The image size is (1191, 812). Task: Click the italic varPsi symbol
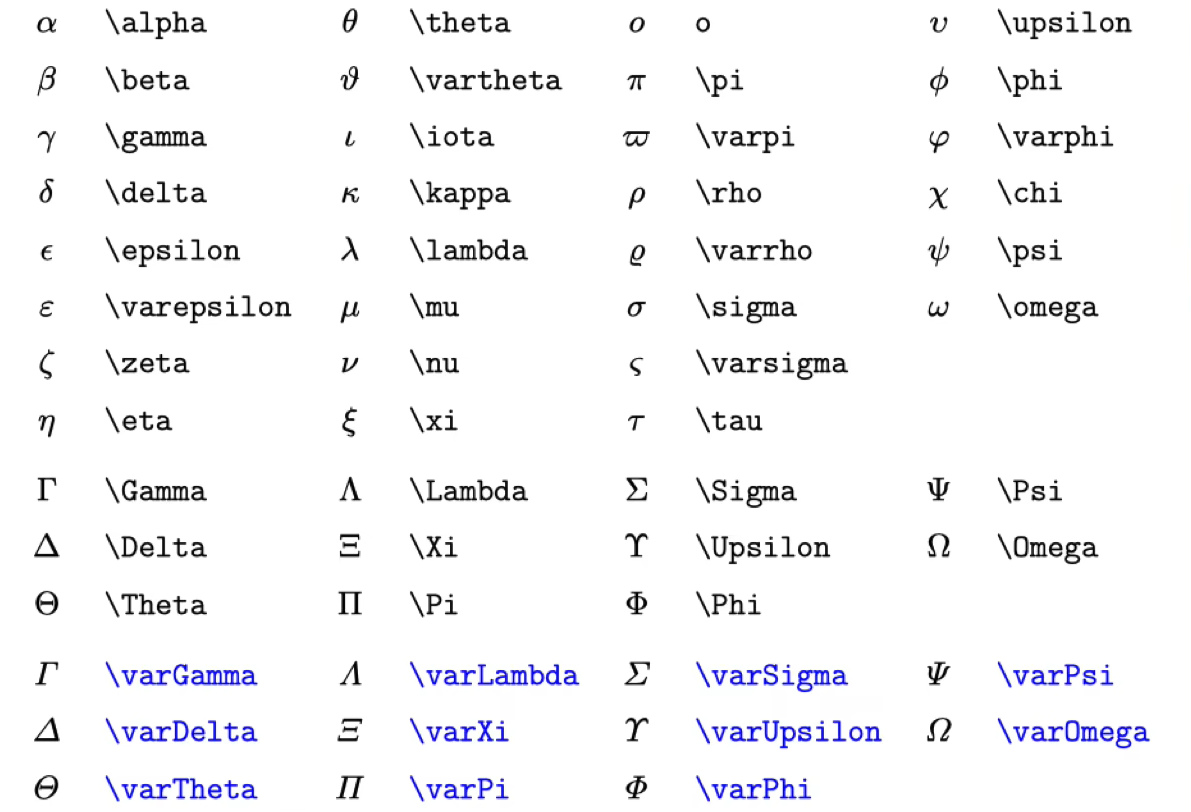(x=939, y=674)
